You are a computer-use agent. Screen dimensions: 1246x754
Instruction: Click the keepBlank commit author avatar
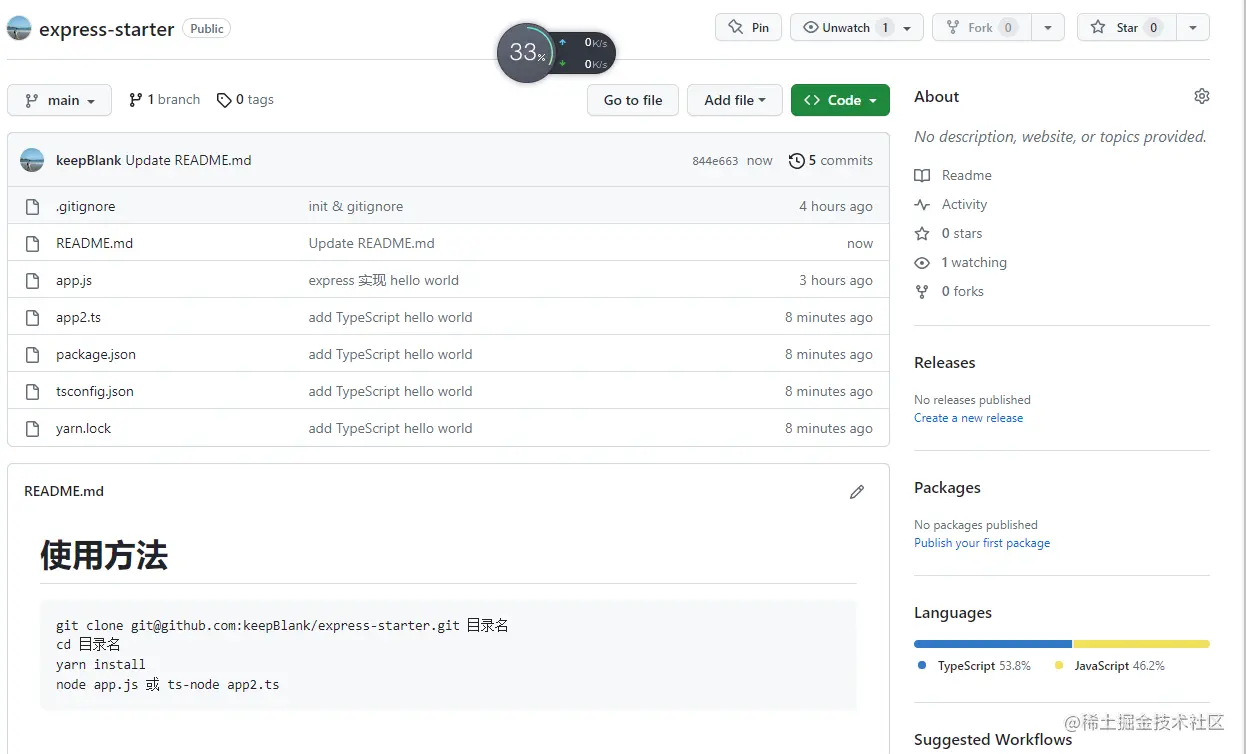pos(32,160)
